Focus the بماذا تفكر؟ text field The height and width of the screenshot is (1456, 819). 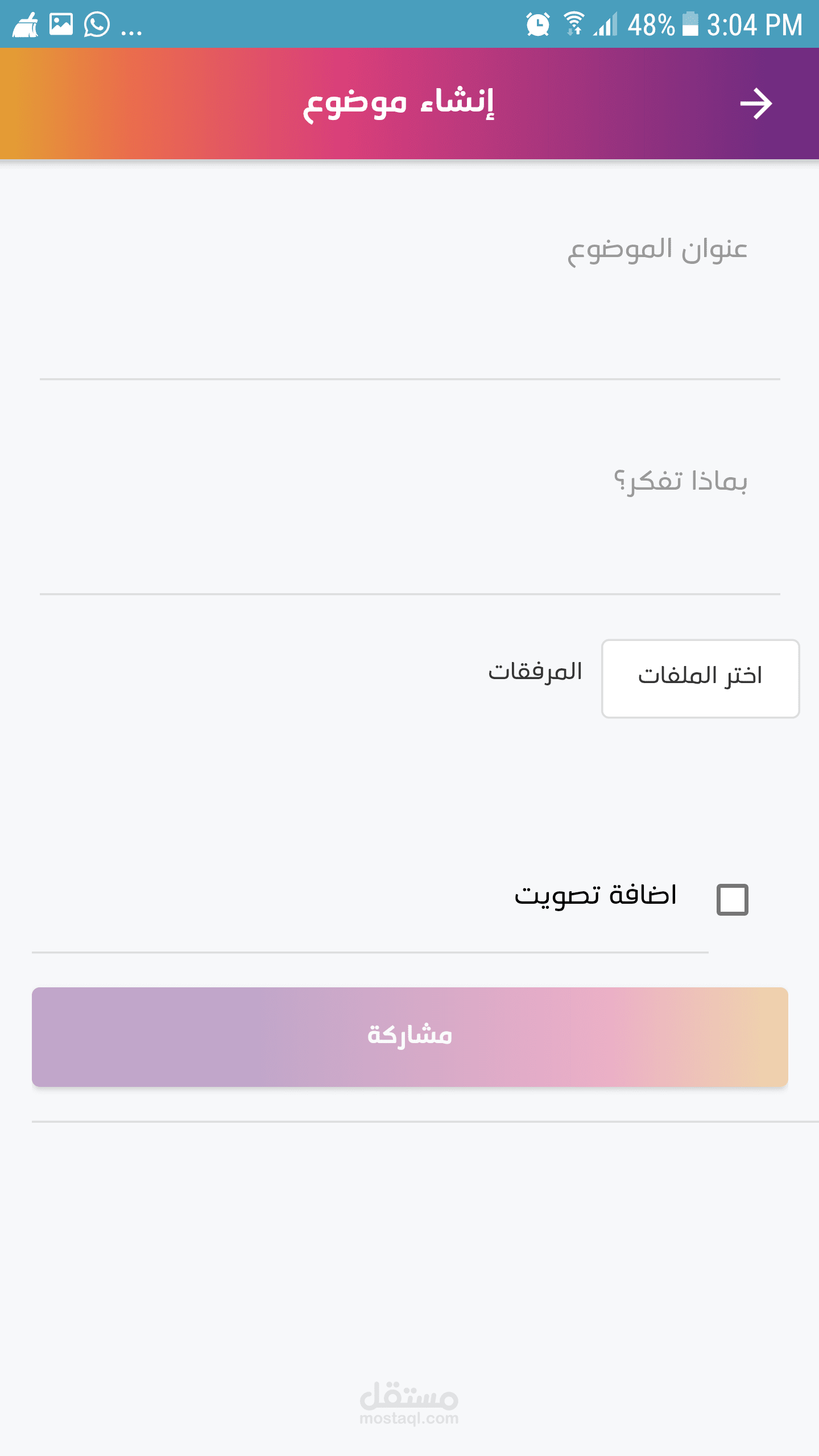(x=409, y=500)
